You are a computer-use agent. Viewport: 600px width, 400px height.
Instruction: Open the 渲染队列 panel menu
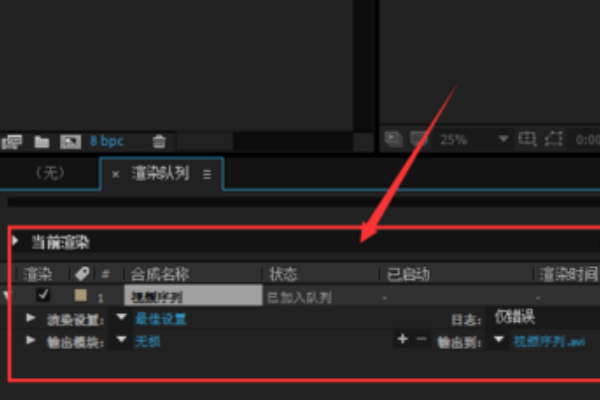(x=207, y=175)
